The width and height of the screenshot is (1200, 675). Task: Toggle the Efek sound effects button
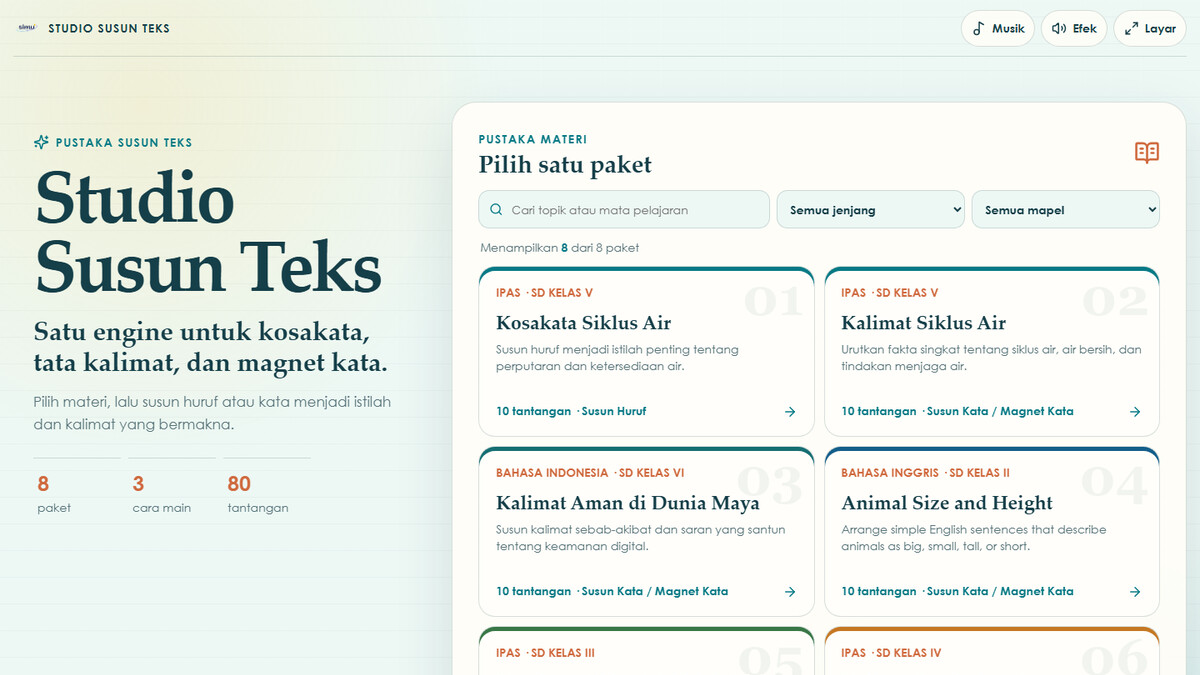[x=1074, y=28]
